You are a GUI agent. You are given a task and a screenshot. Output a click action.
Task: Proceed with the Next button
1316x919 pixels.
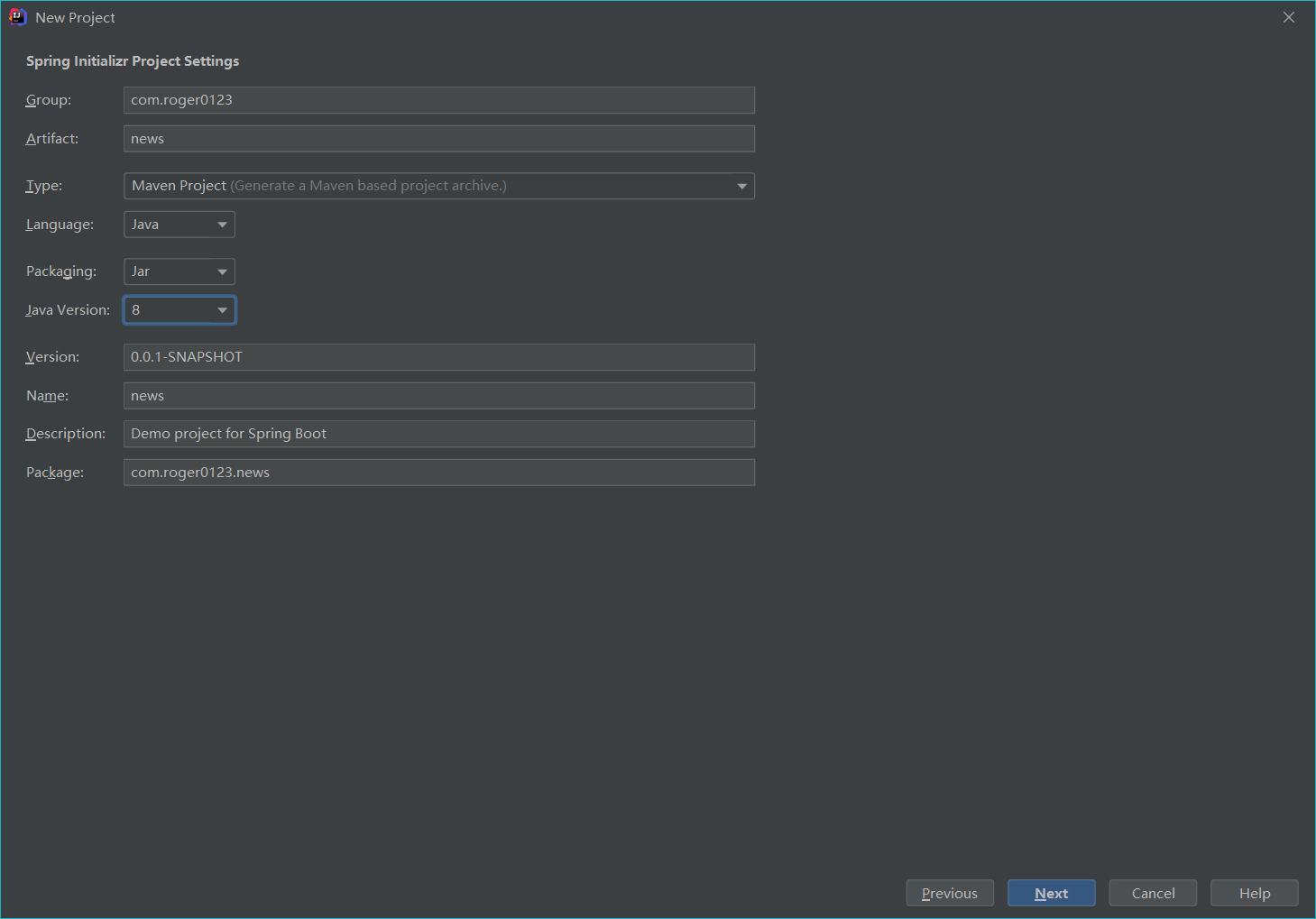click(x=1052, y=893)
